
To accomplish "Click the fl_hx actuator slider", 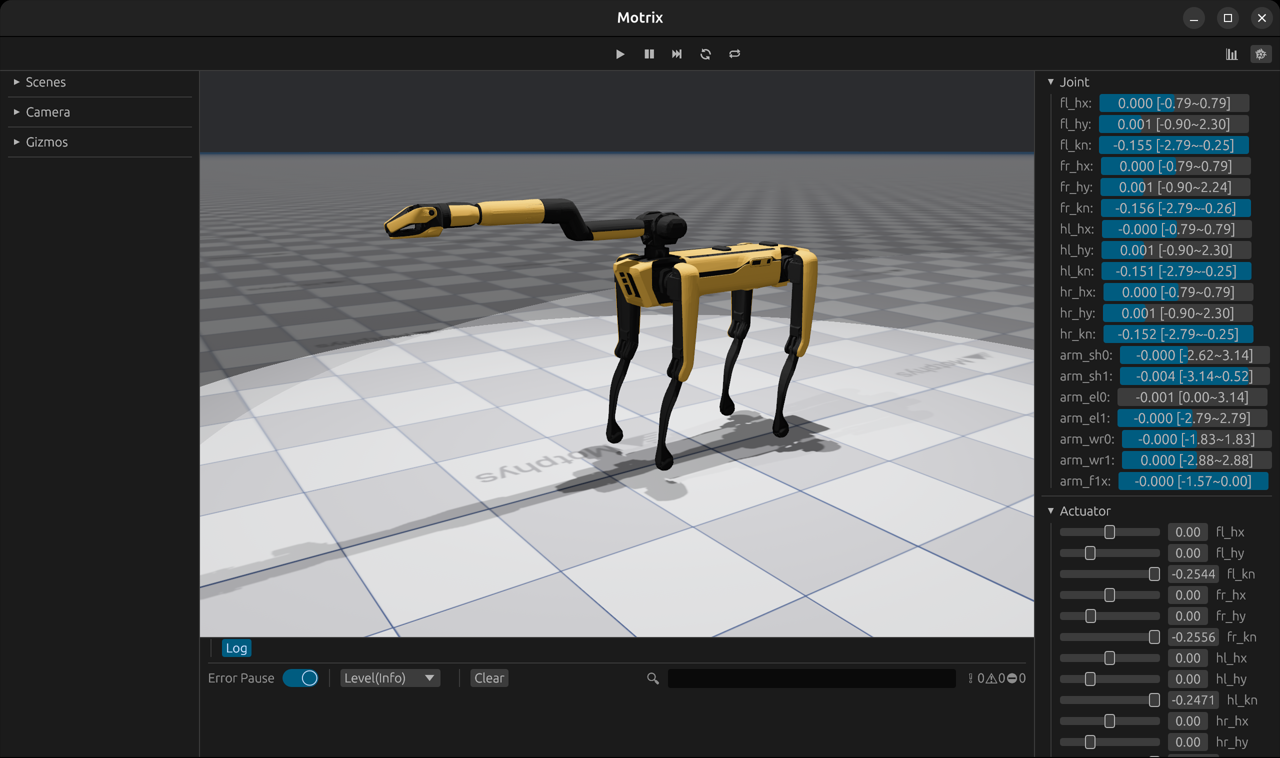I will (1110, 532).
